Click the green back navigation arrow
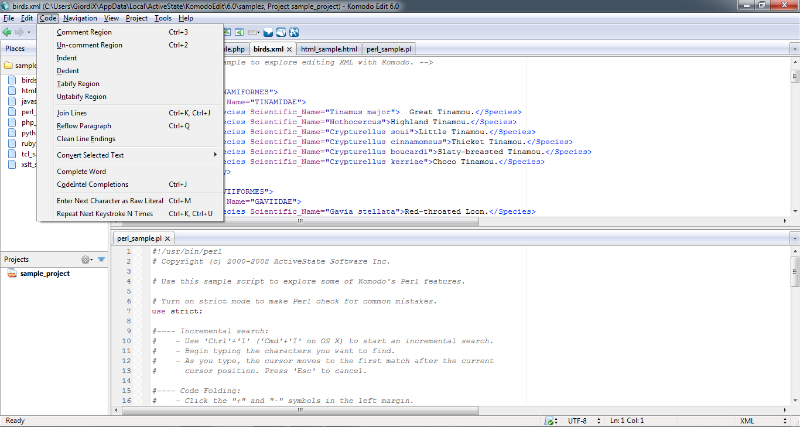The height and width of the screenshot is (427, 800). (8, 32)
